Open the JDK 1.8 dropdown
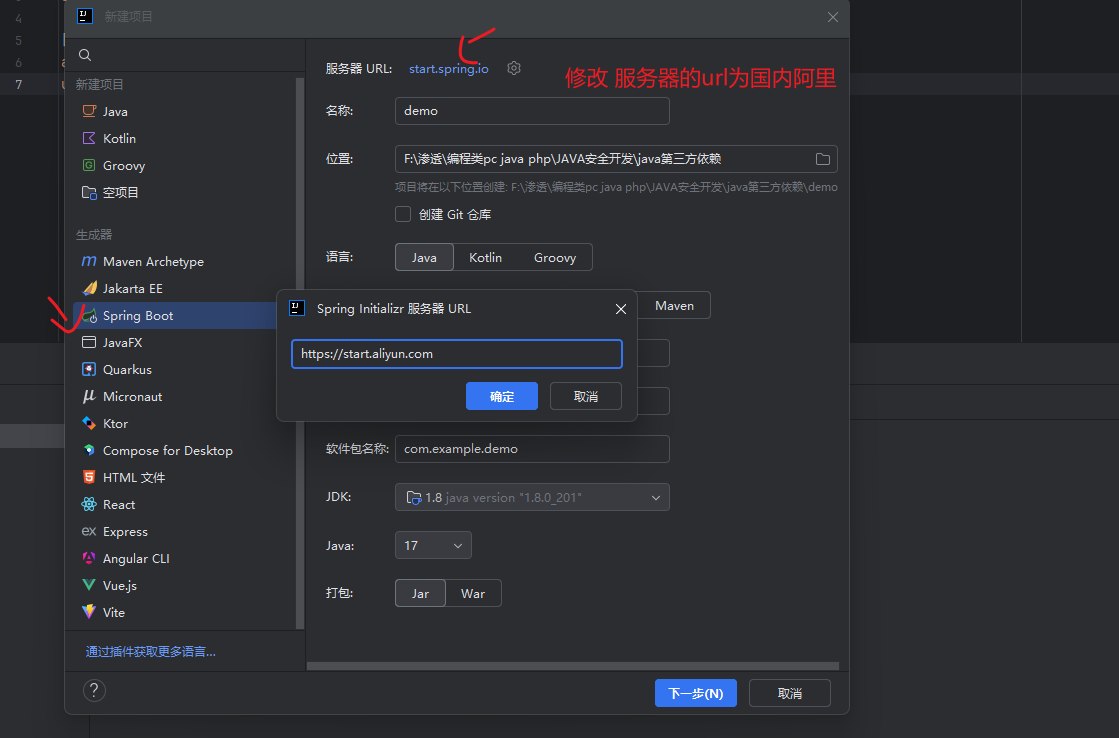1119x738 pixels. (x=532, y=497)
